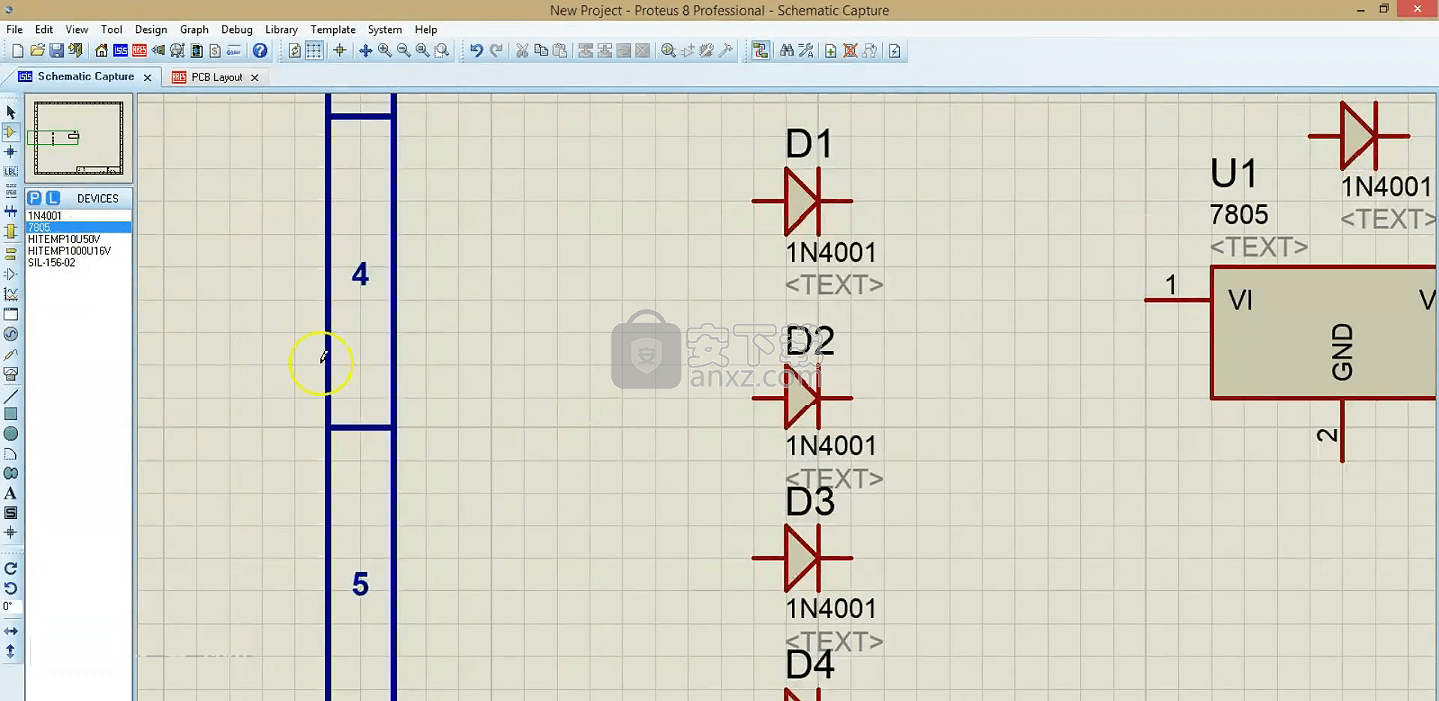Viewport: 1439px width, 701px height.
Task: Click the P pick devices button
Action: click(x=34, y=198)
